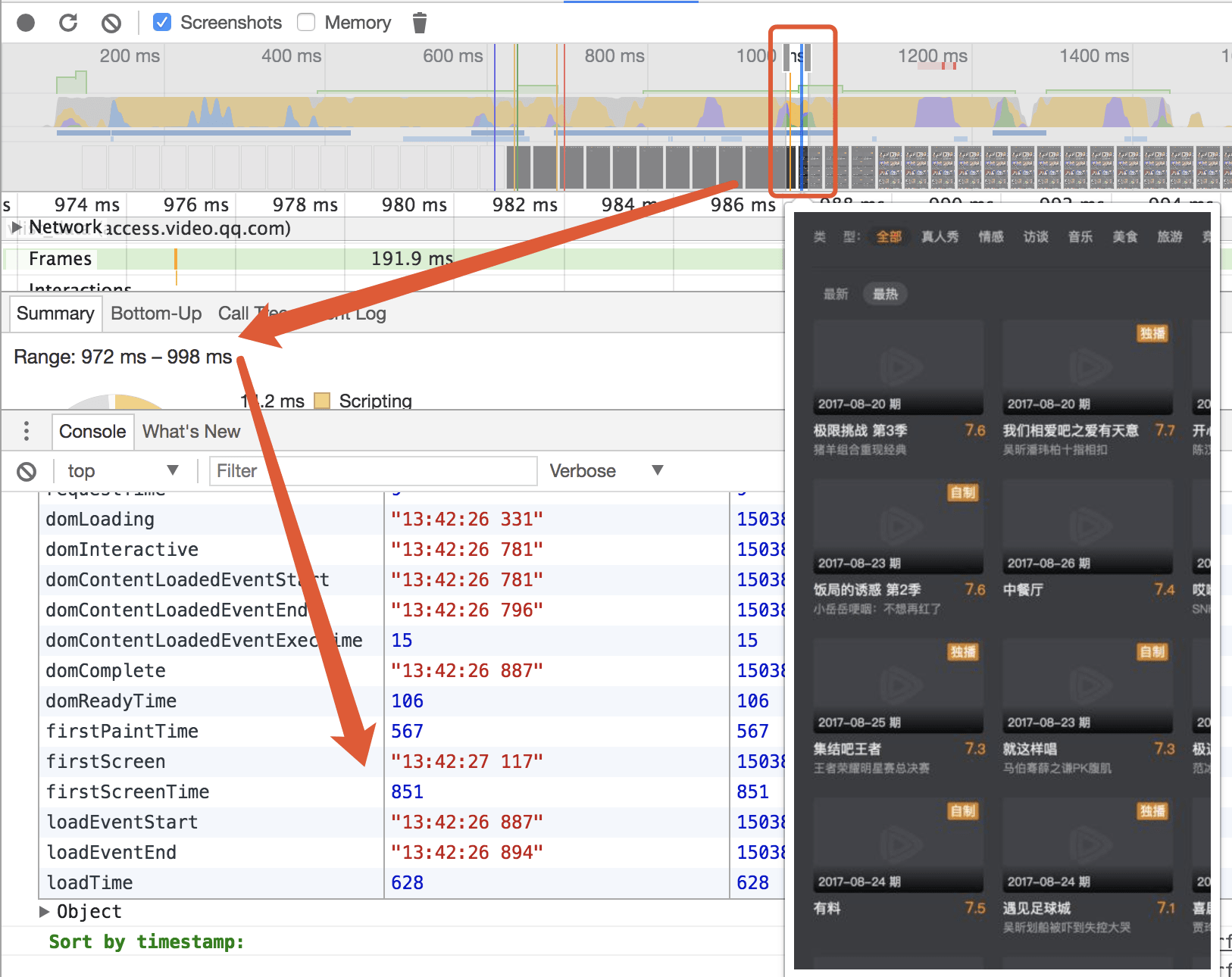
Task: Click the clear recording icon
Action: tap(111, 23)
